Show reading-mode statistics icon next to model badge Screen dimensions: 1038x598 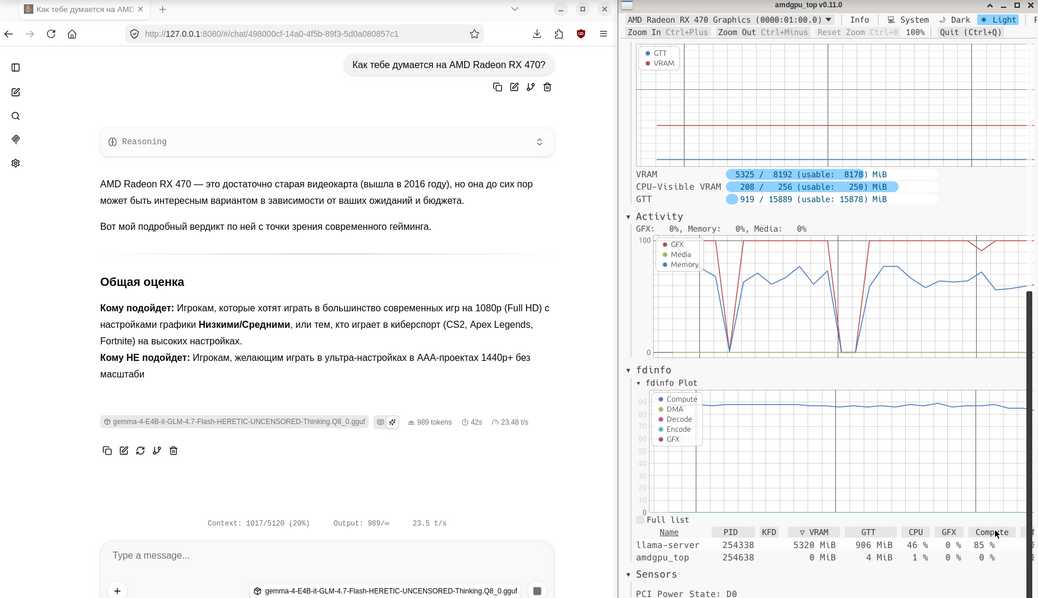point(381,422)
